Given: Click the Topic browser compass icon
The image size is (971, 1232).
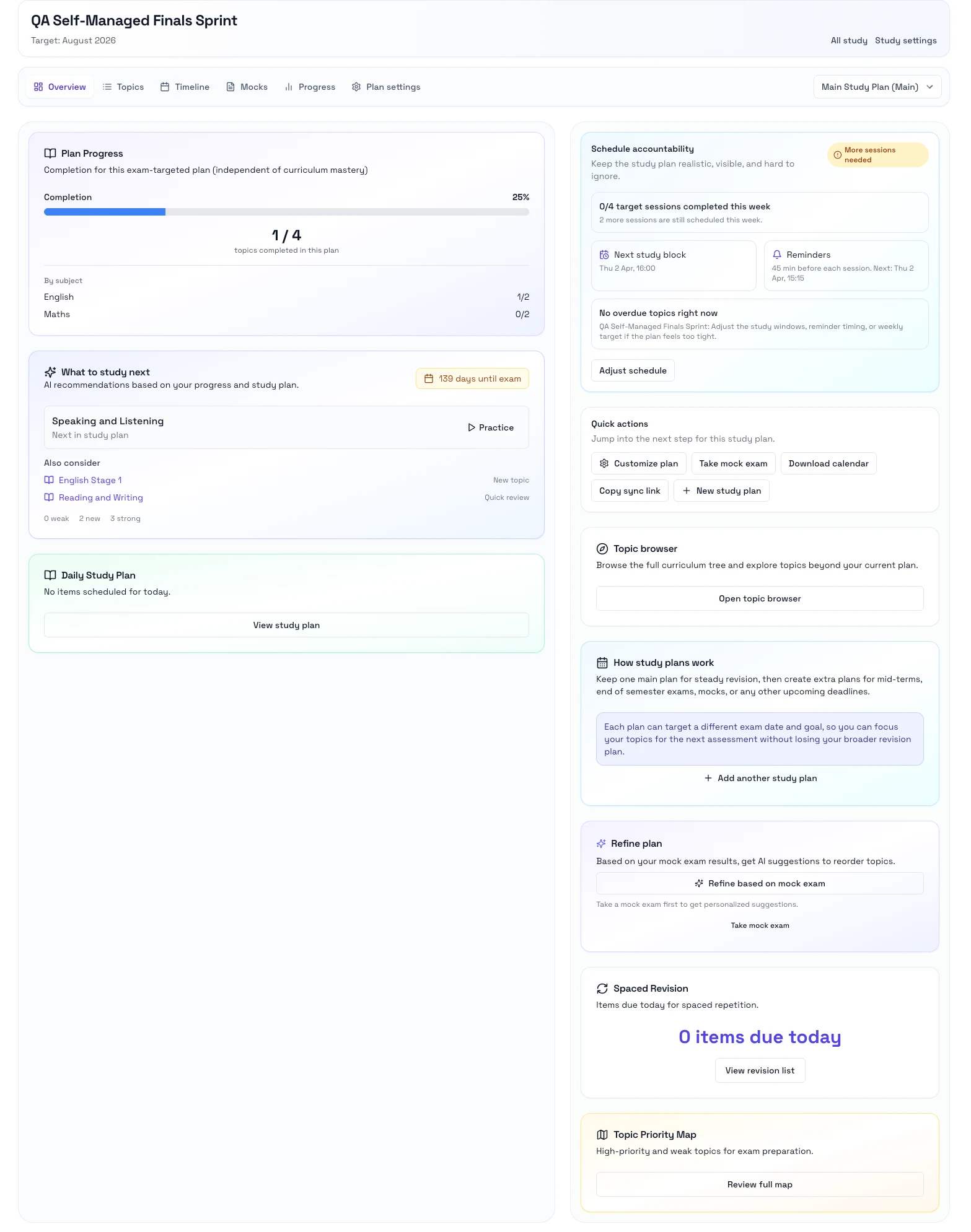Looking at the screenshot, I should click(602, 549).
